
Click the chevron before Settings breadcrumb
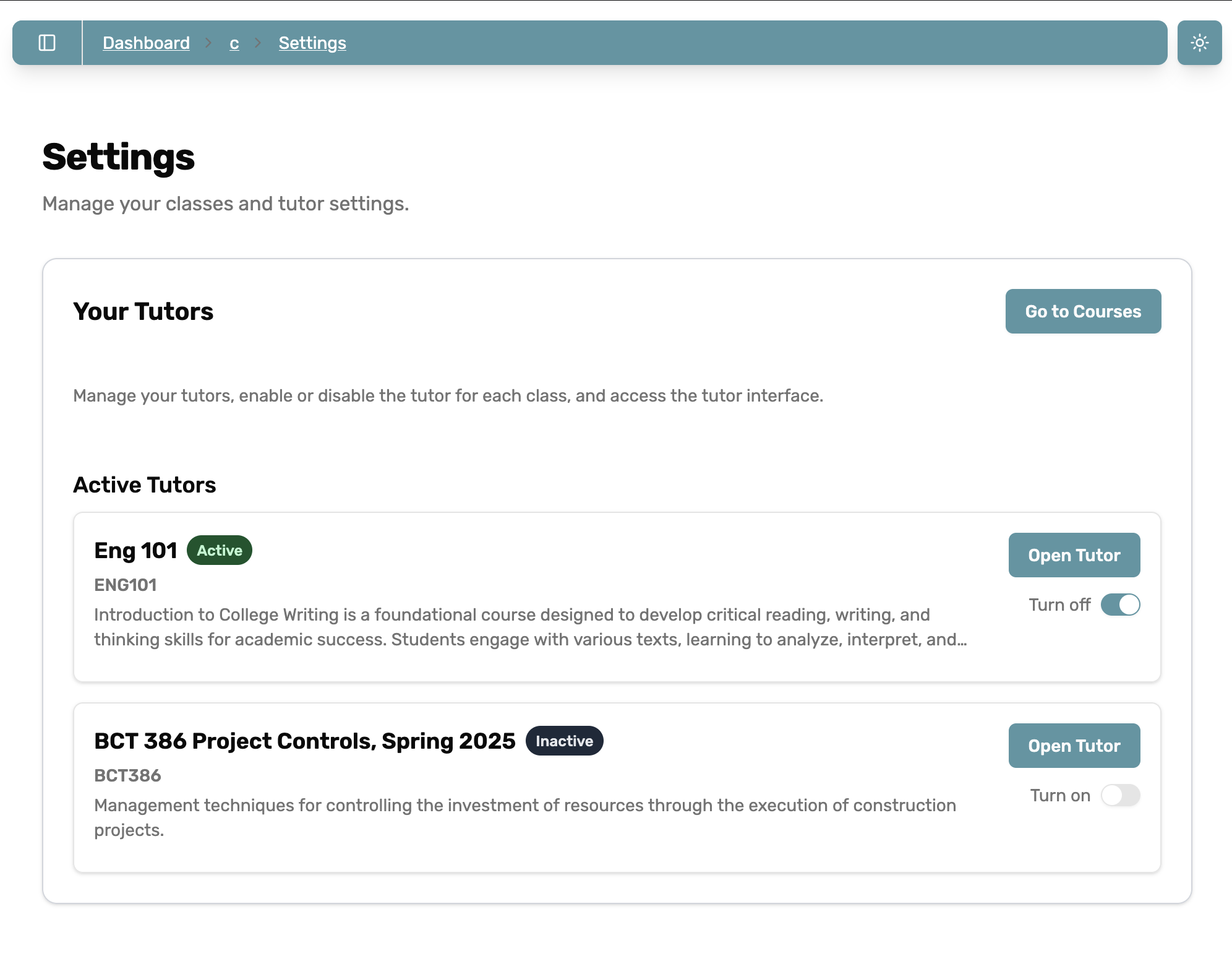257,43
